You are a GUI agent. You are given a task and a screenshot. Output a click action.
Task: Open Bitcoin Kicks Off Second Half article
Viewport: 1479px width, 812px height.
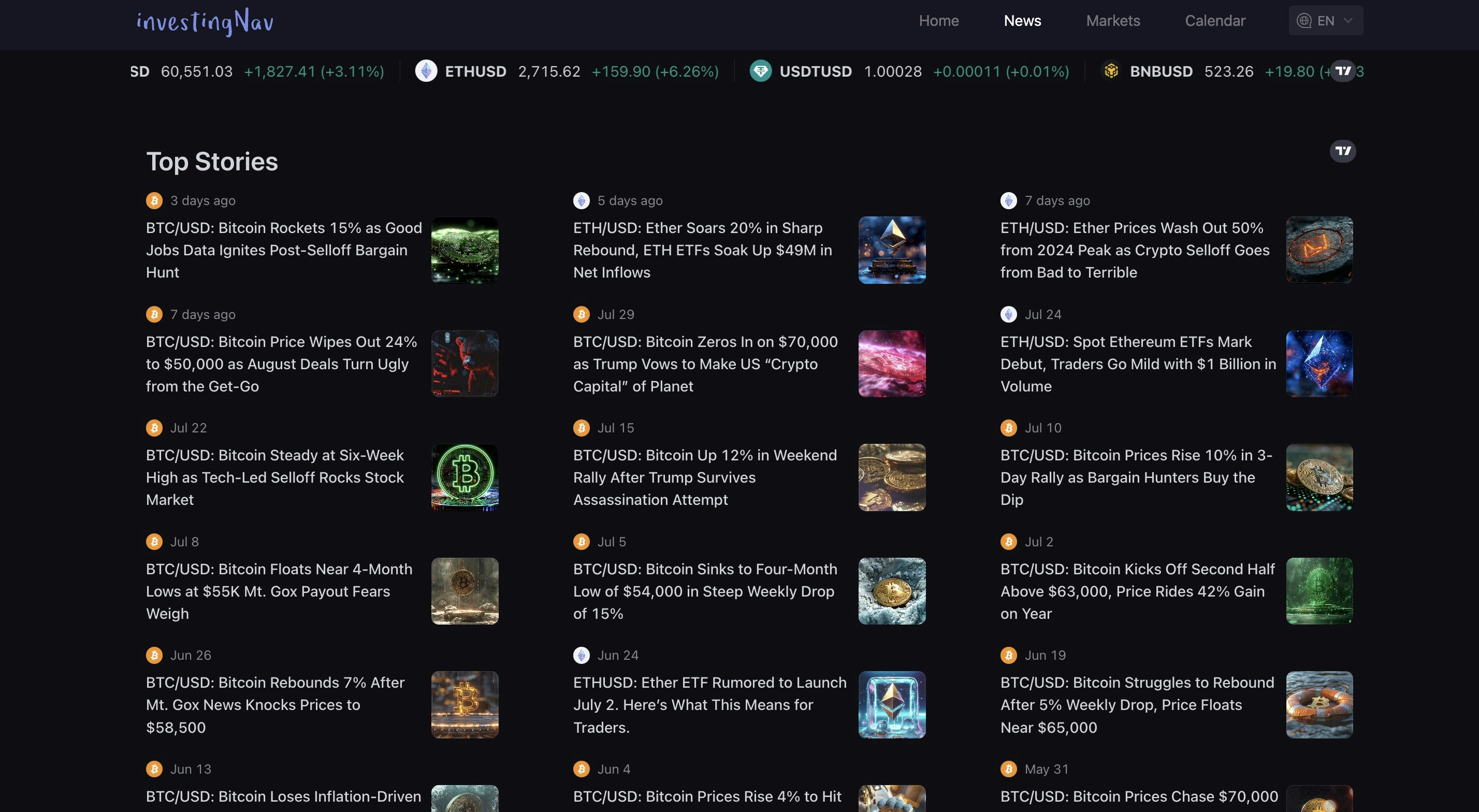[x=1137, y=591]
